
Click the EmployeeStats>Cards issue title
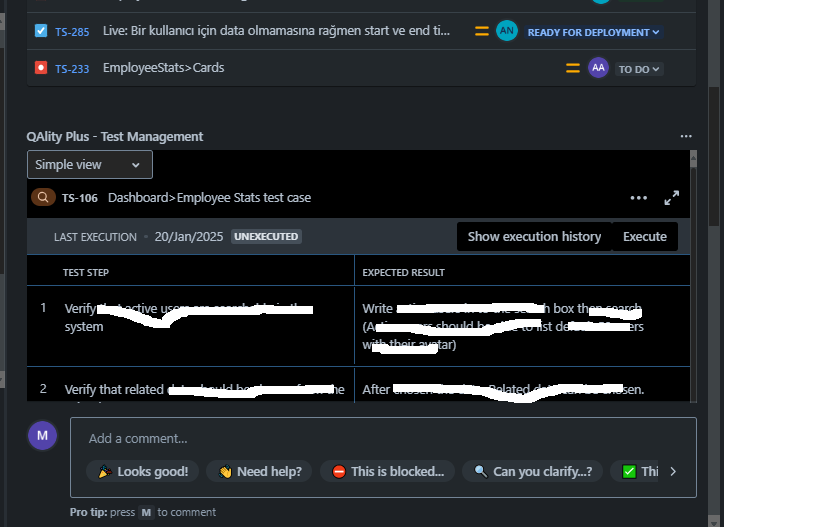pos(163,68)
